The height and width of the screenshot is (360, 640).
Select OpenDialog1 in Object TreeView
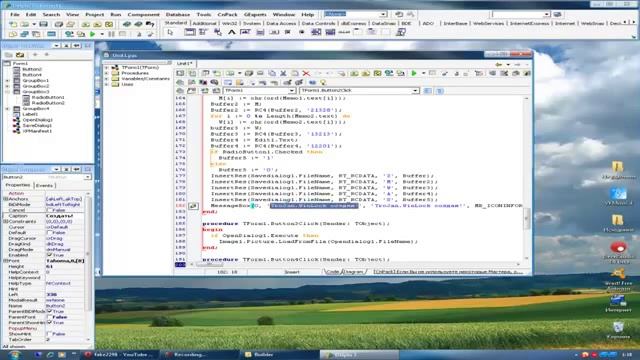coord(37,120)
